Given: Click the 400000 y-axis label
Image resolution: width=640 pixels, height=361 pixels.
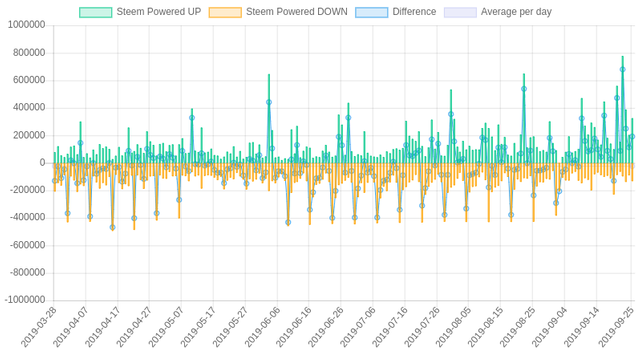Looking at the screenshot, I should tap(29, 107).
